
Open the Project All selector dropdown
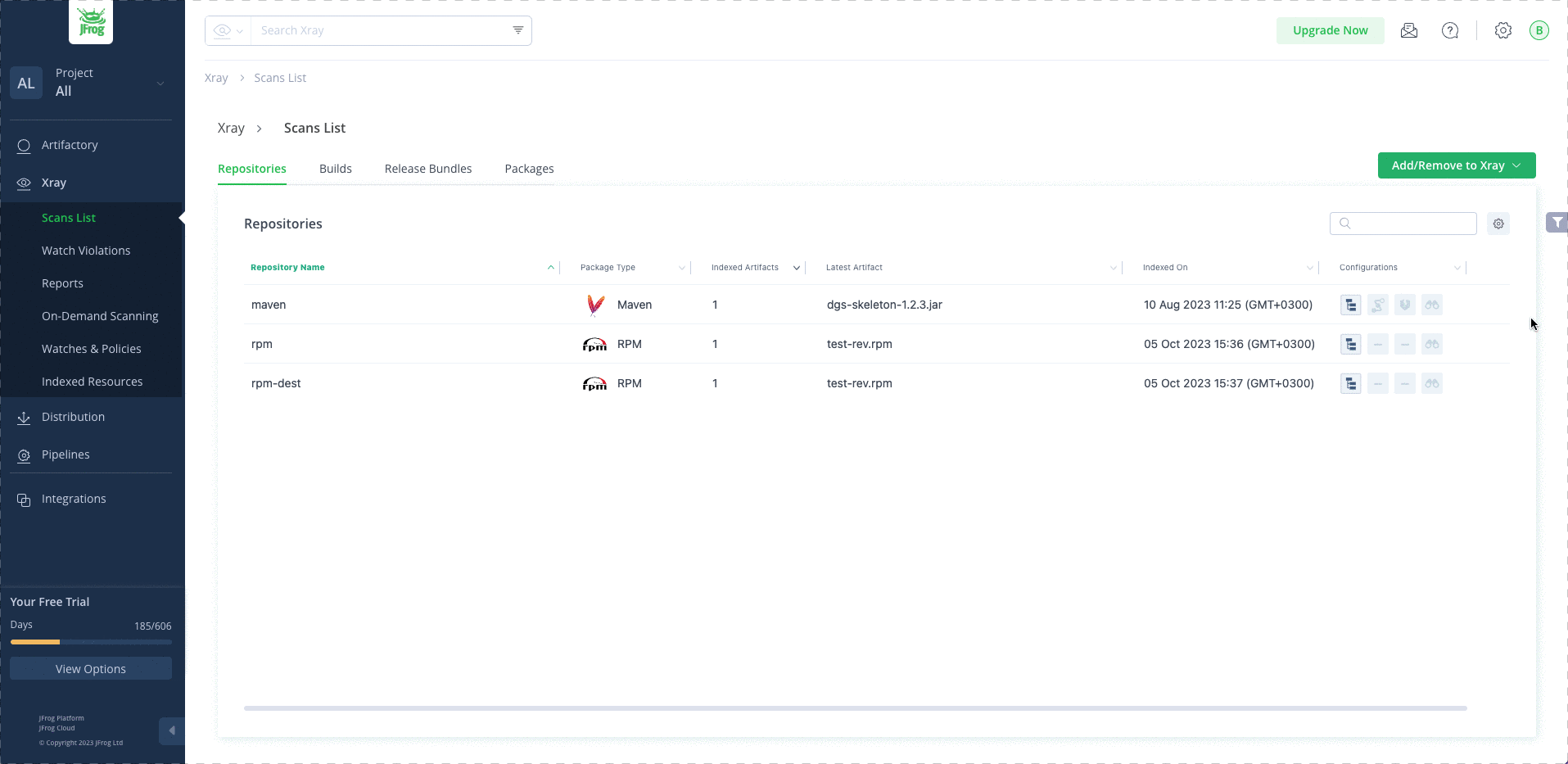pyautogui.click(x=92, y=83)
